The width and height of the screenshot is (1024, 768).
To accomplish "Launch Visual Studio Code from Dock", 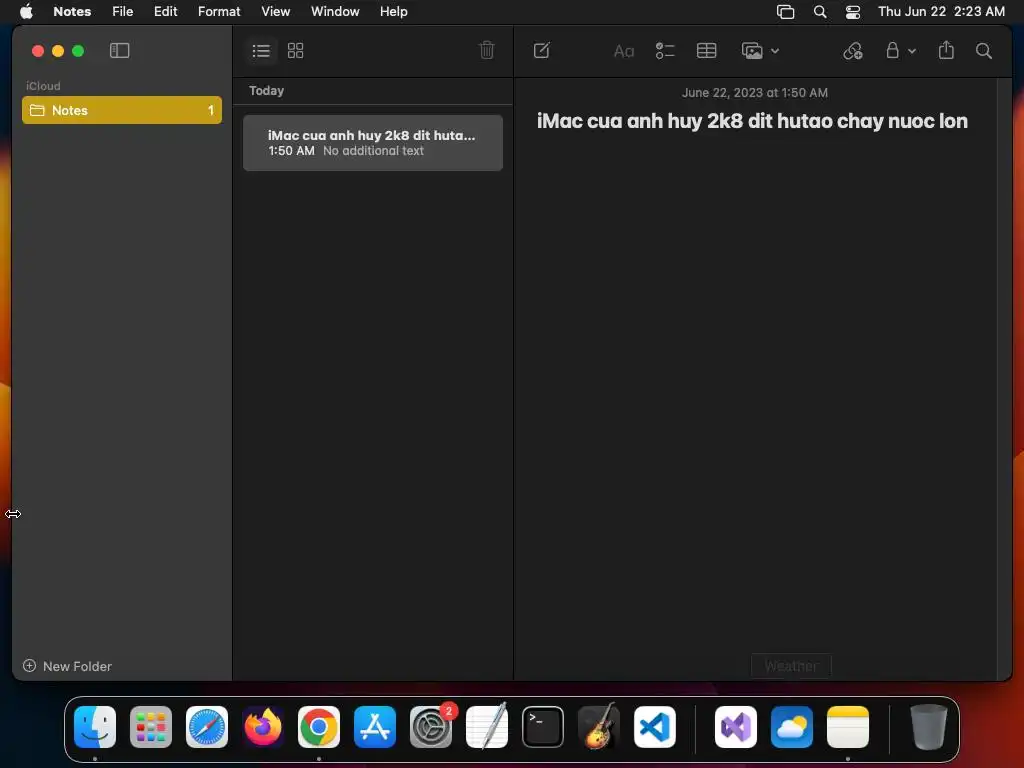I will coord(655,727).
